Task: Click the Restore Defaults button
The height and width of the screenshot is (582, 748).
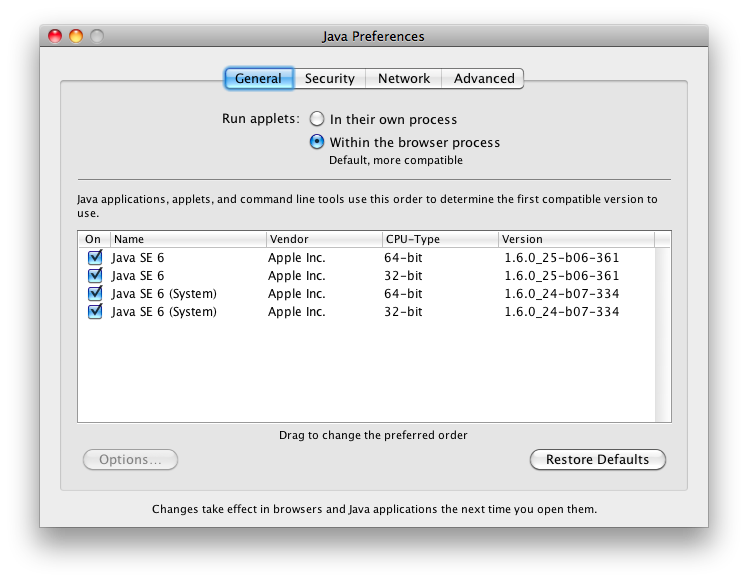Action: 597,460
